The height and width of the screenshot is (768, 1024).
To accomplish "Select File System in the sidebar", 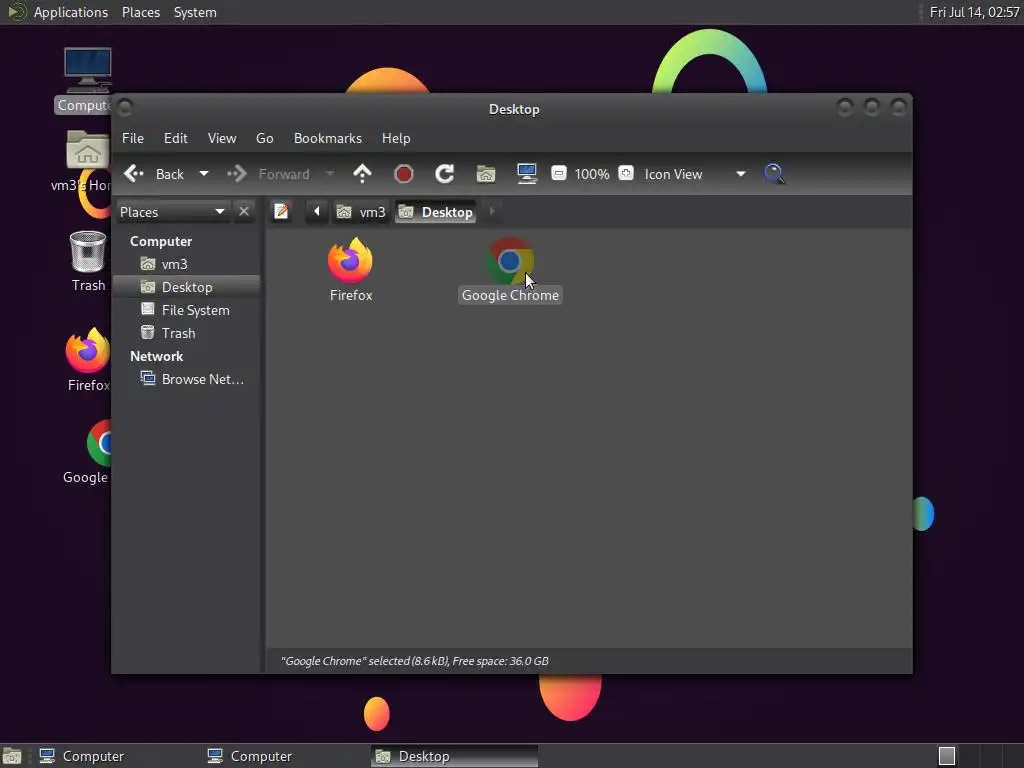I will 187,310.
